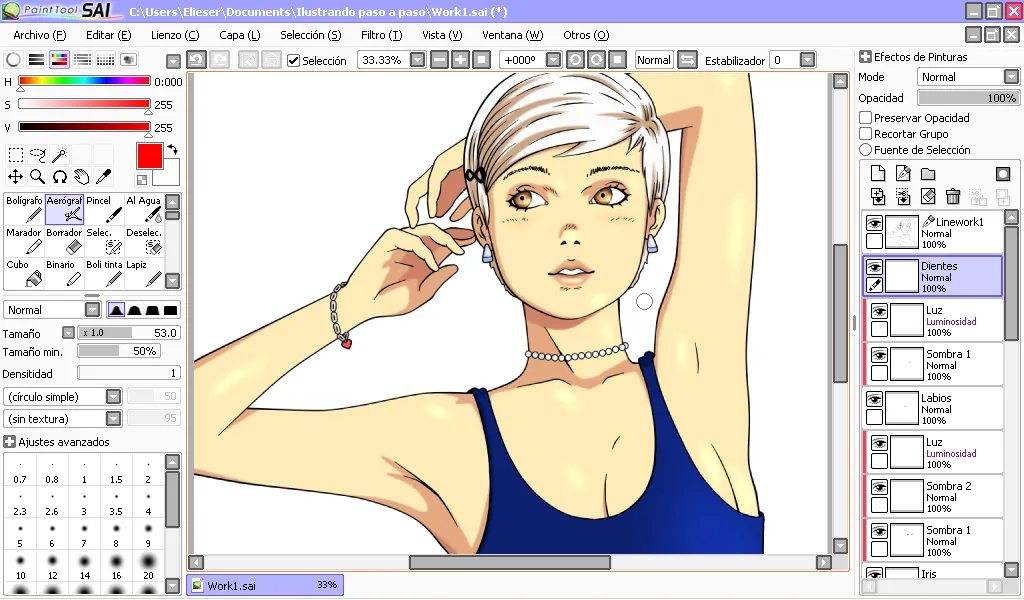1024x600 pixels.
Task: Open the brush blending Normal dropdown
Action: click(93, 310)
